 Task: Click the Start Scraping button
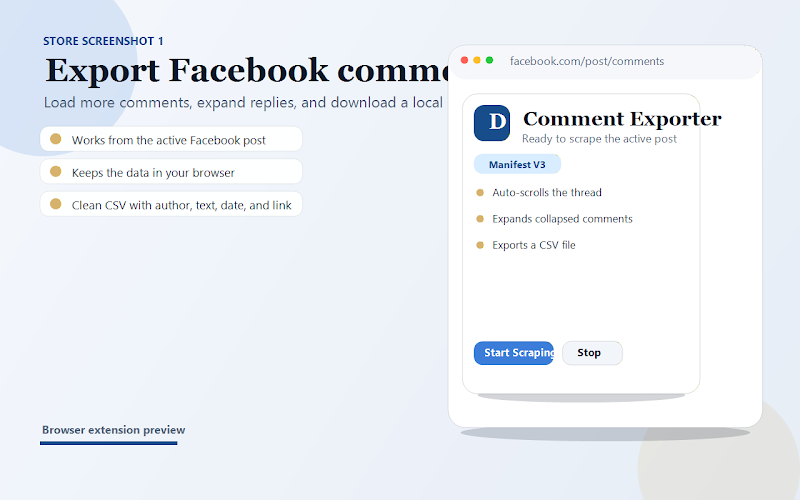(x=514, y=353)
